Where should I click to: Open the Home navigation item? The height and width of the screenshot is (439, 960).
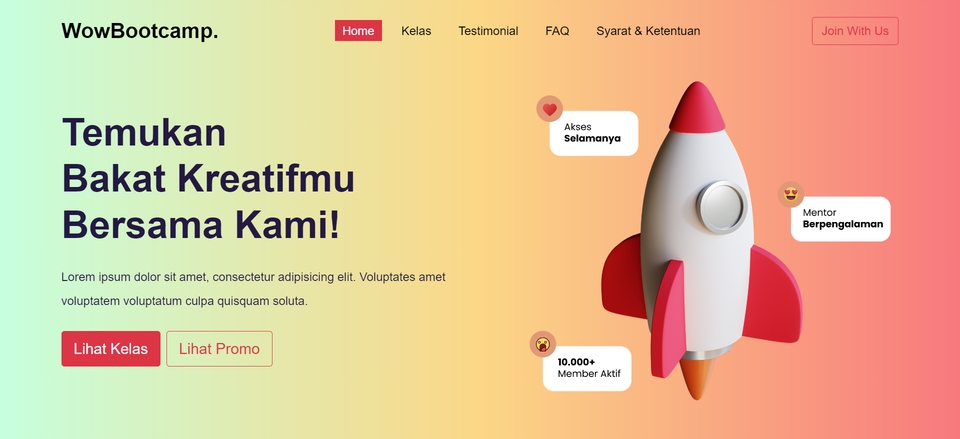[x=358, y=31]
